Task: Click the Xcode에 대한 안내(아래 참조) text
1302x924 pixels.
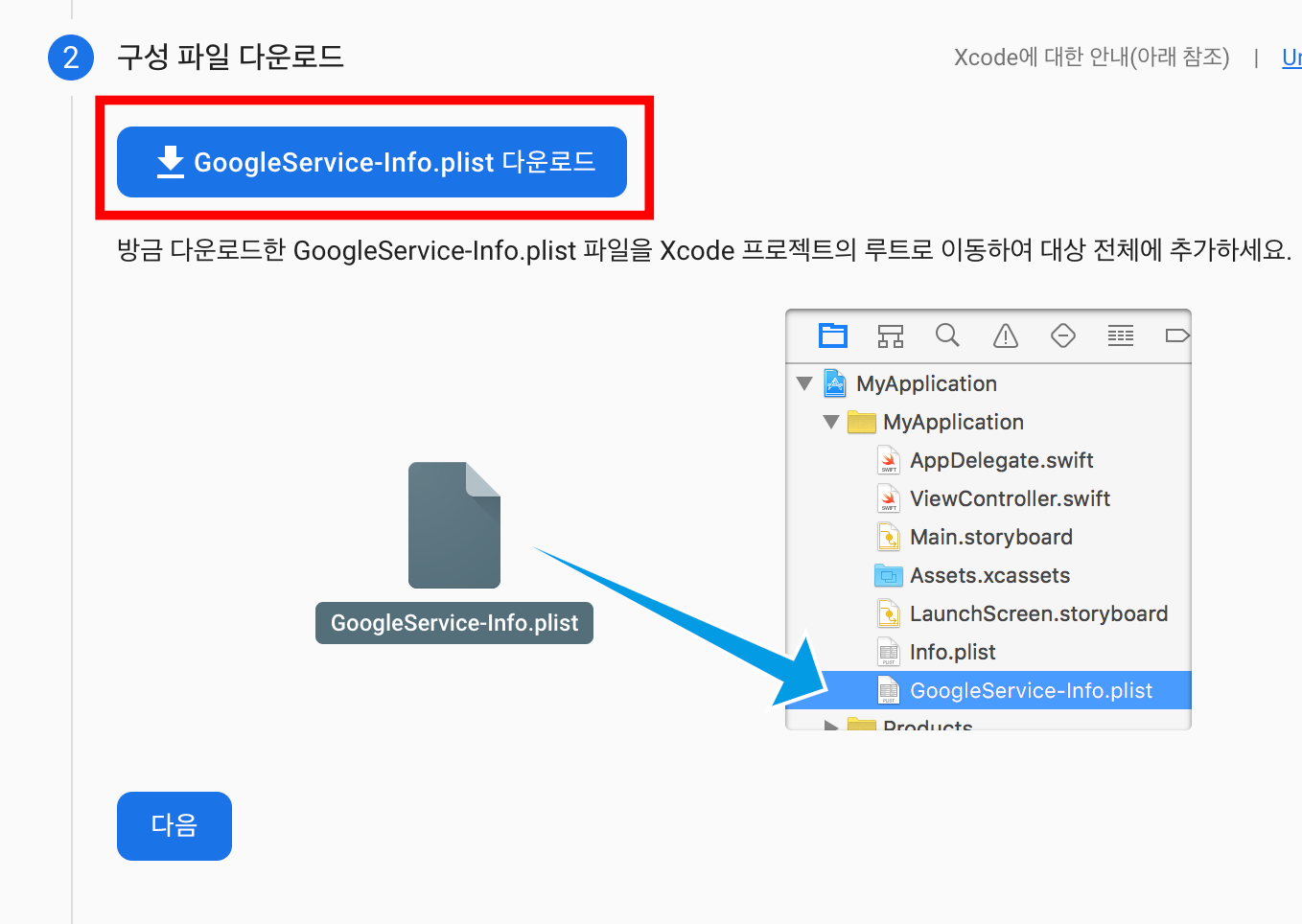Action: (1091, 58)
